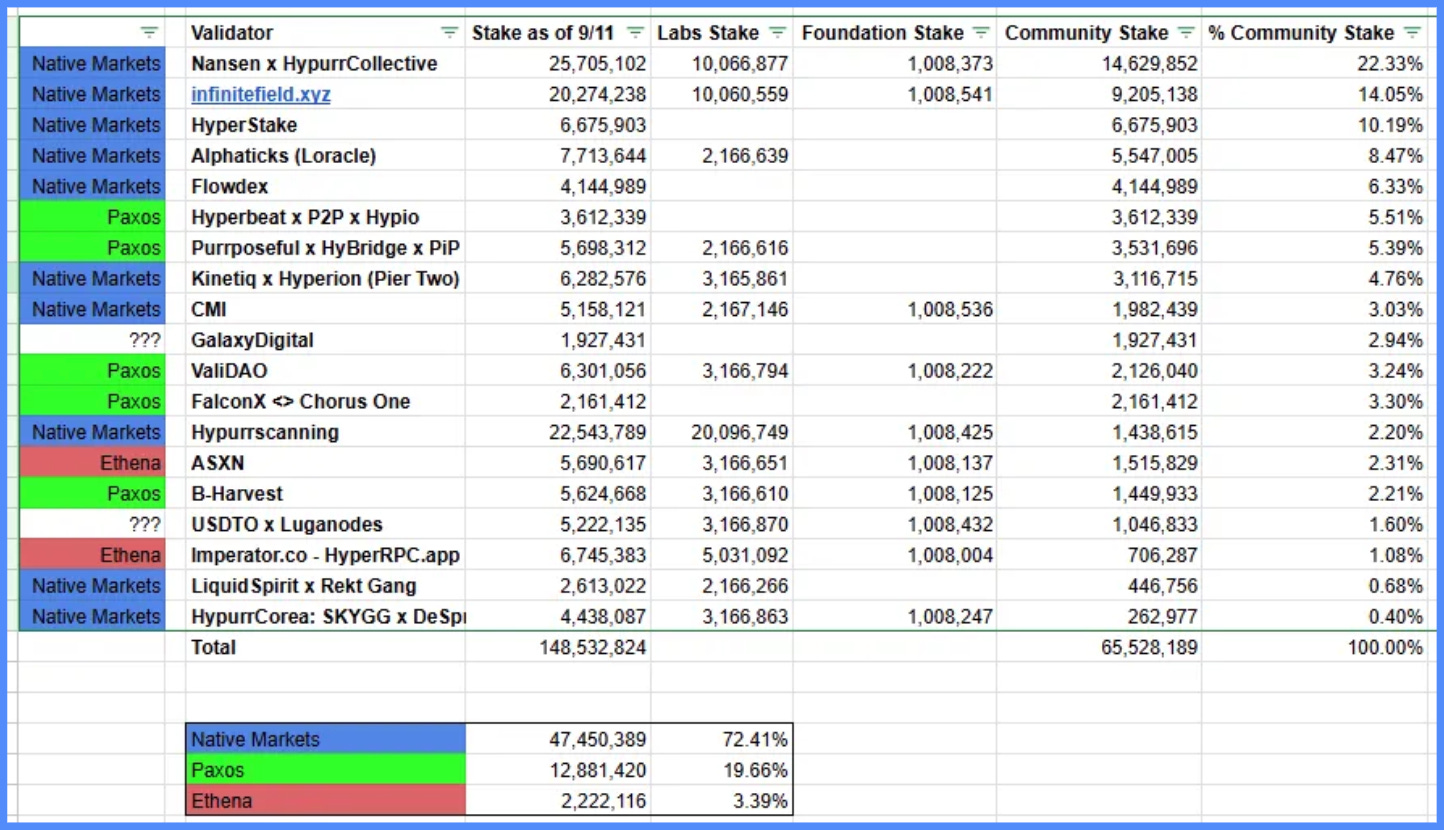This screenshot has width=1444, height=830.
Task: Select the red Ethena tag beside ASXN
Action: pos(92,463)
